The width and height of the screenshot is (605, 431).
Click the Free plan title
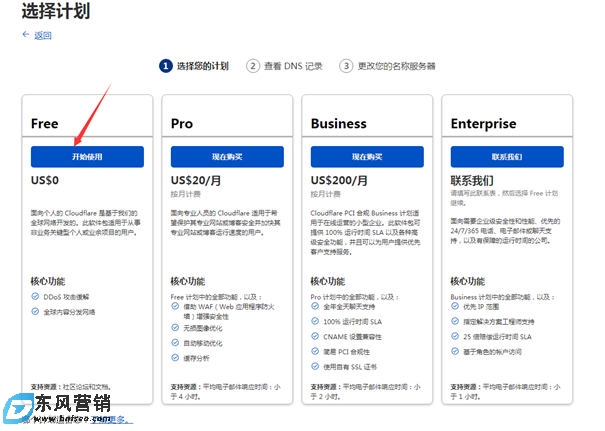(x=45, y=123)
